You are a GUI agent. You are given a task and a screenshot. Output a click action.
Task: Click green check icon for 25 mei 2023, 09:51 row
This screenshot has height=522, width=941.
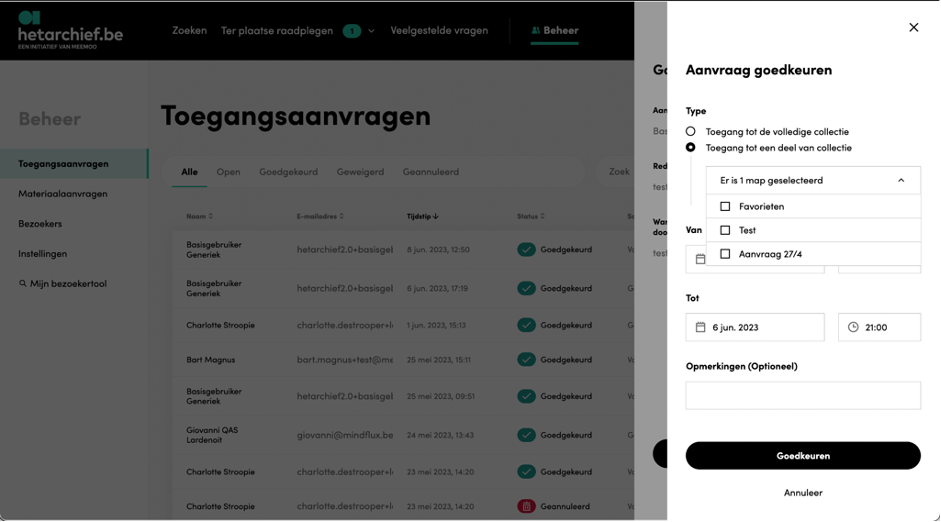(x=526, y=397)
